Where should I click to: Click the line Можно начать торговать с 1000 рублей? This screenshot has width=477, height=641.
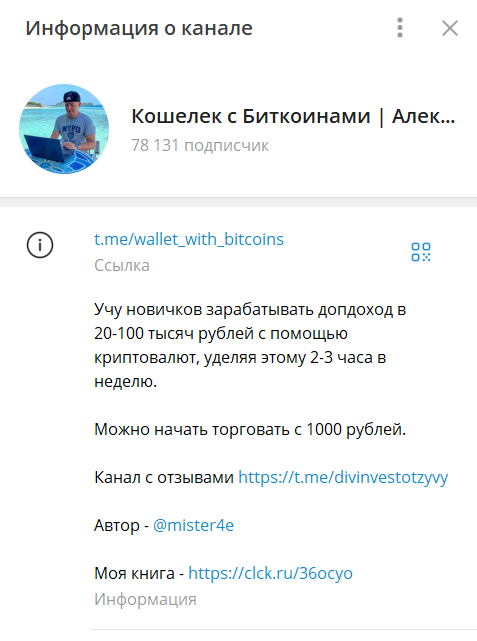(250, 430)
